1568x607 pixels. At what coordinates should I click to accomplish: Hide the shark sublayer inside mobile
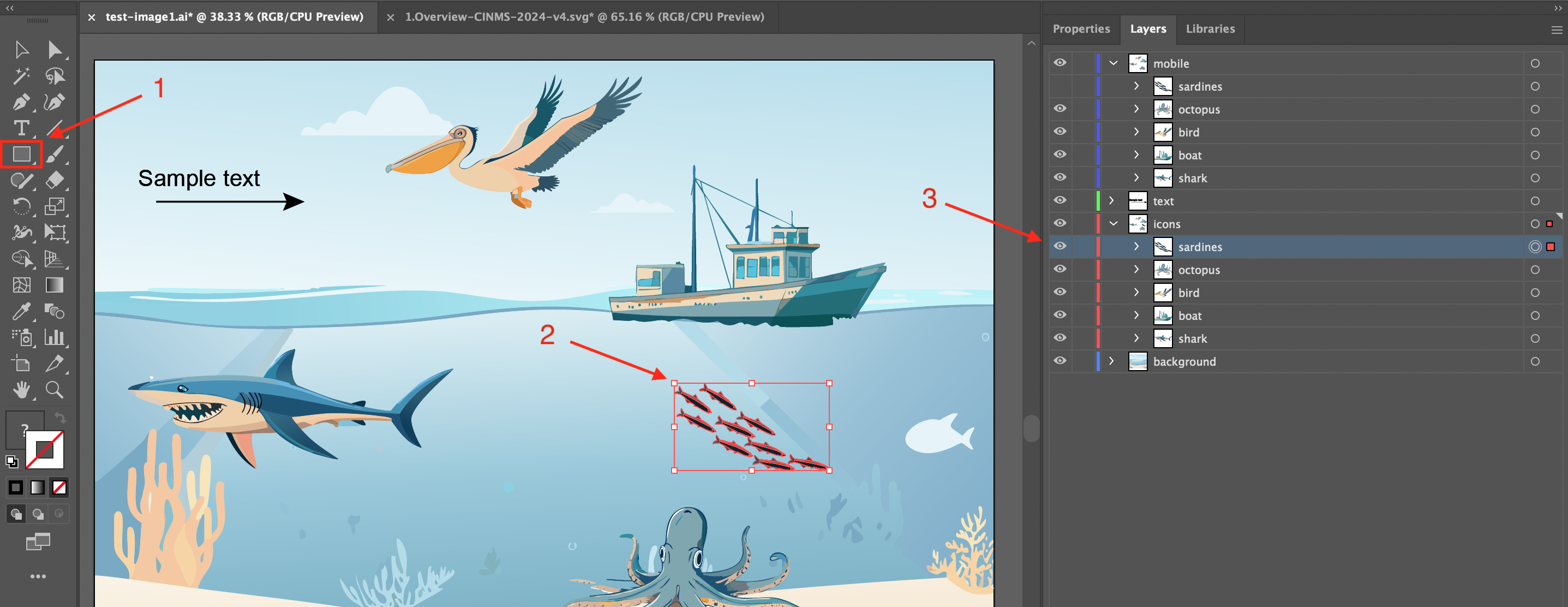tap(1060, 177)
